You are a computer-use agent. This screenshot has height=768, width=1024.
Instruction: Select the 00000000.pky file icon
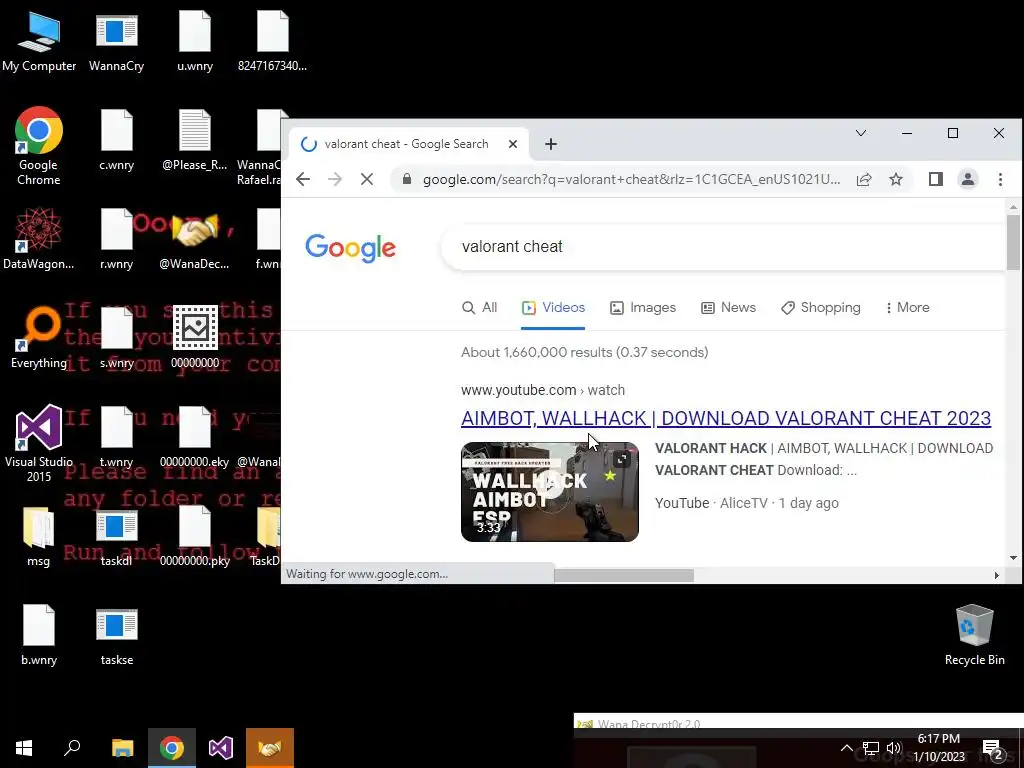coord(195,537)
